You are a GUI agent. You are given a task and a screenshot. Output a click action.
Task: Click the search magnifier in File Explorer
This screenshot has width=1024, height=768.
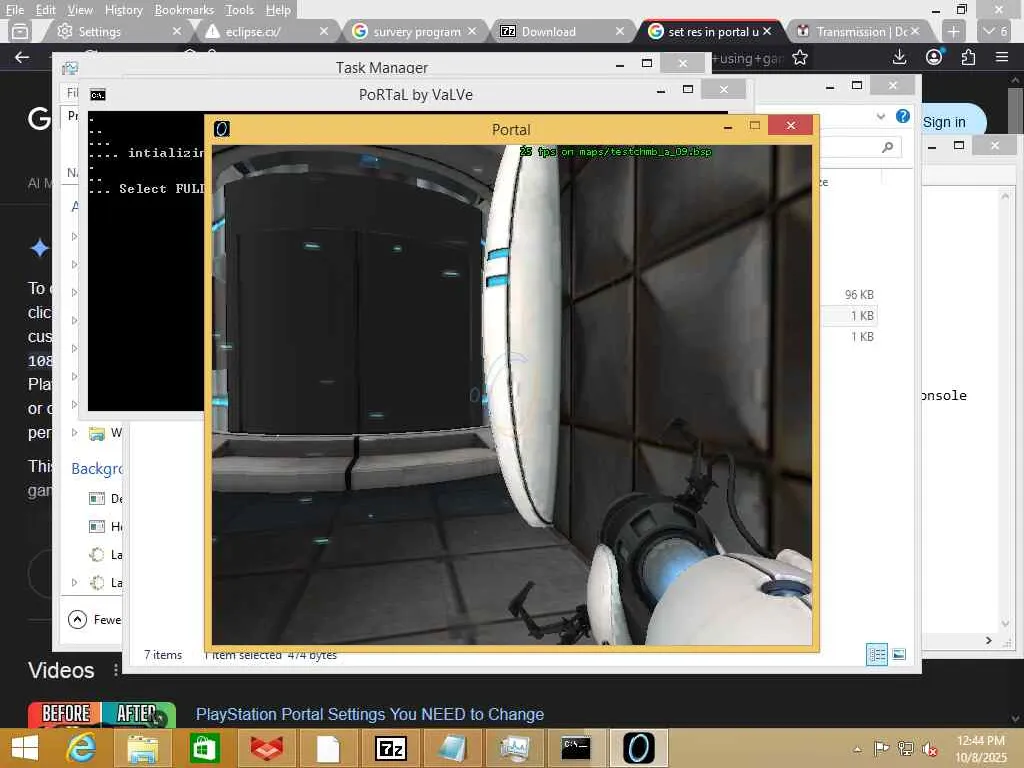[887, 148]
